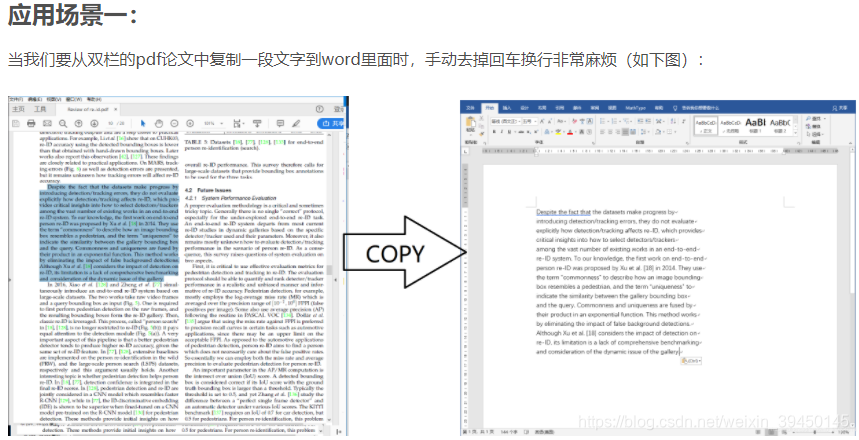Open the 工具 tab in PDF reader
859x440 pixels.
[x=40, y=109]
